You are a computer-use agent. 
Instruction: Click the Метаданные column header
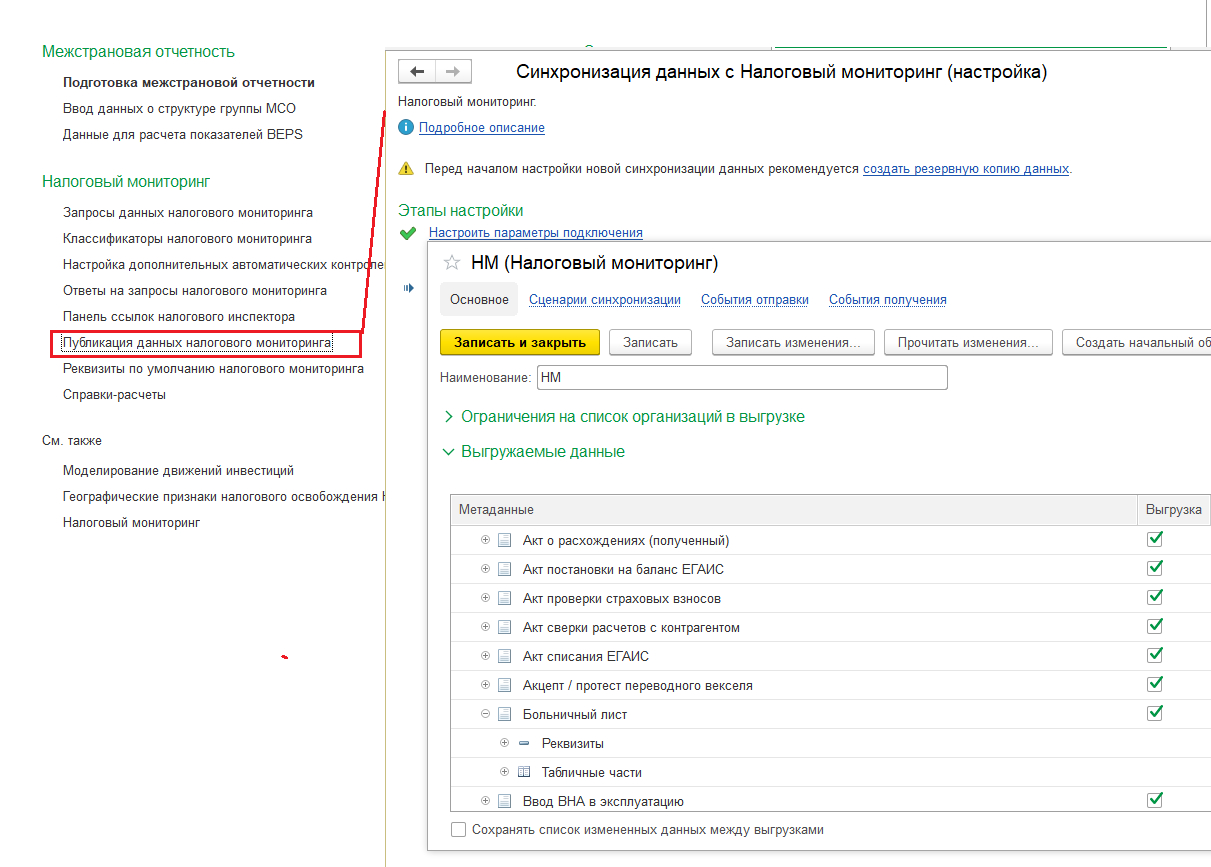click(x=795, y=509)
